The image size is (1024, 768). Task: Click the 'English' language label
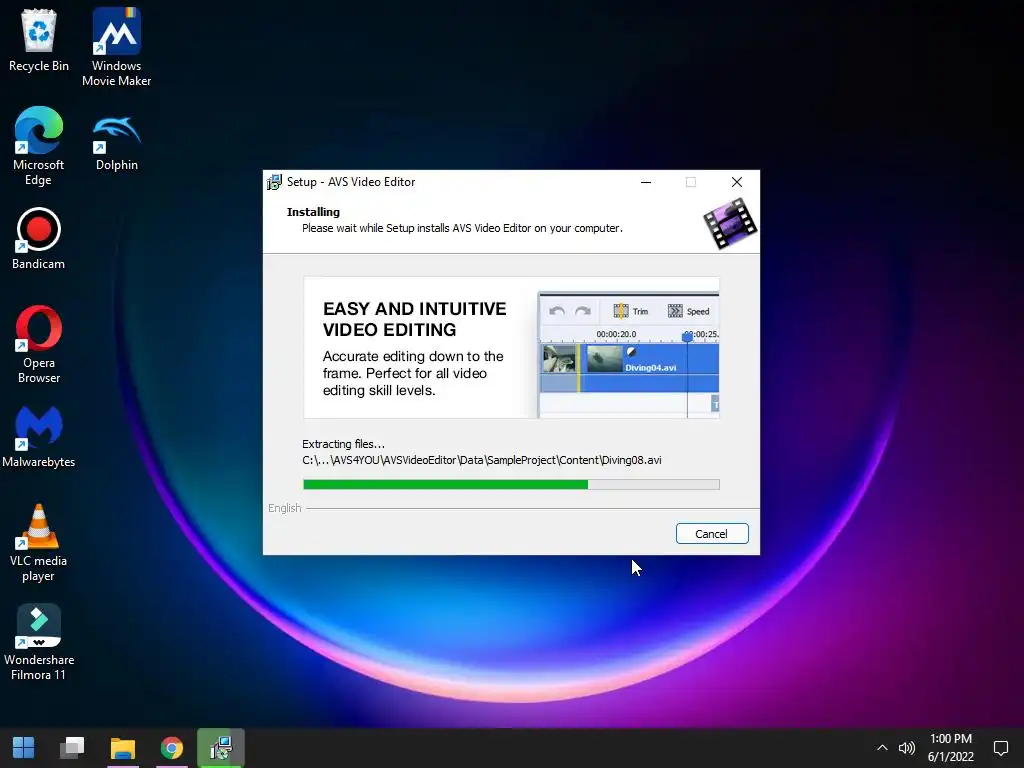click(285, 508)
